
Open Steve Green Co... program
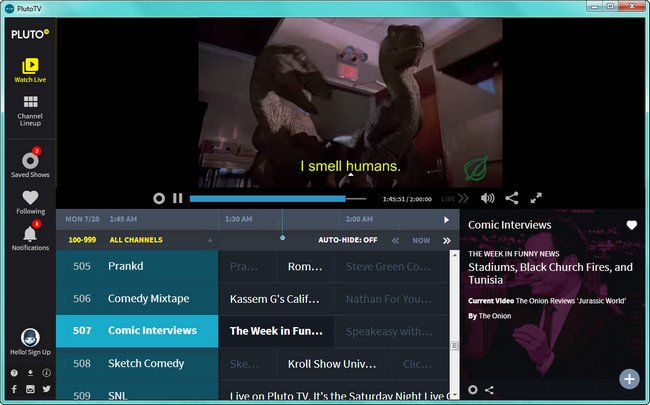pos(392,267)
